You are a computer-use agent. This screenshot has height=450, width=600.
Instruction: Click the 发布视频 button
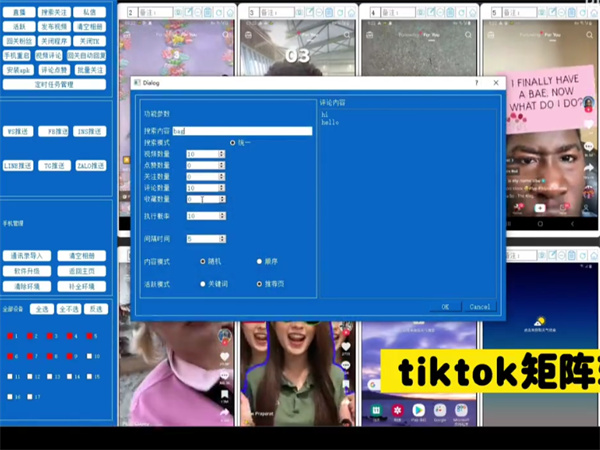(x=54, y=27)
